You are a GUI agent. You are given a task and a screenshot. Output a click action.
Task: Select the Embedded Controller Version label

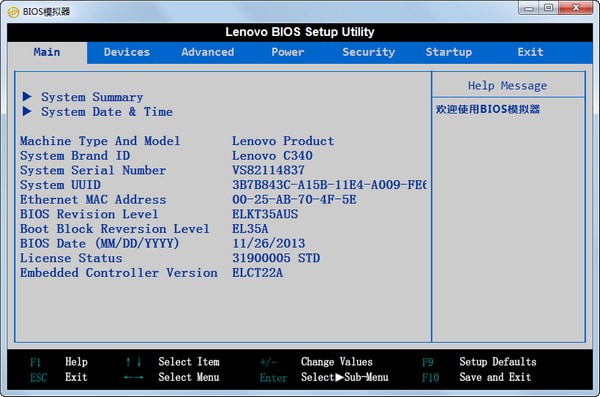pyautogui.click(x=119, y=273)
